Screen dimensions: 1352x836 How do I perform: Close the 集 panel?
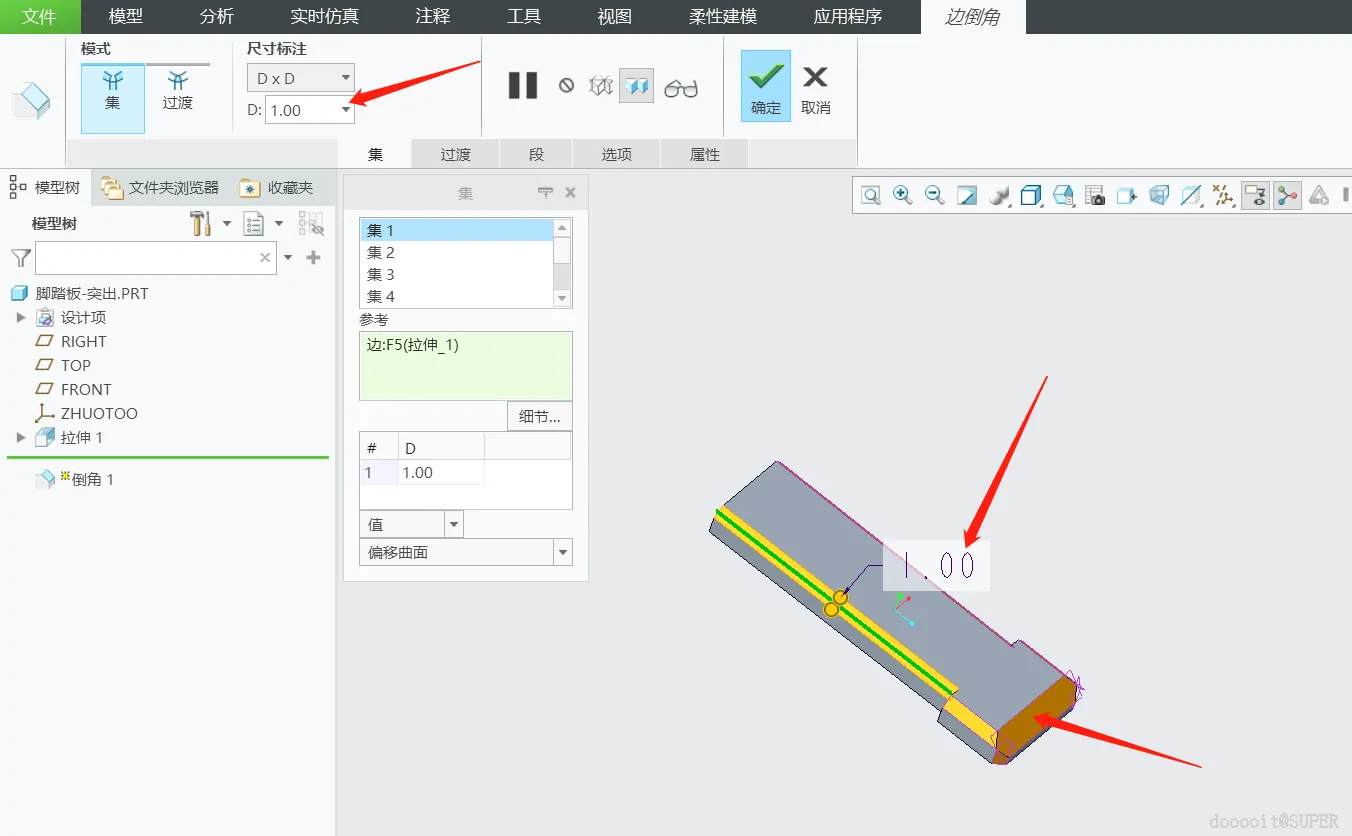pyautogui.click(x=571, y=193)
